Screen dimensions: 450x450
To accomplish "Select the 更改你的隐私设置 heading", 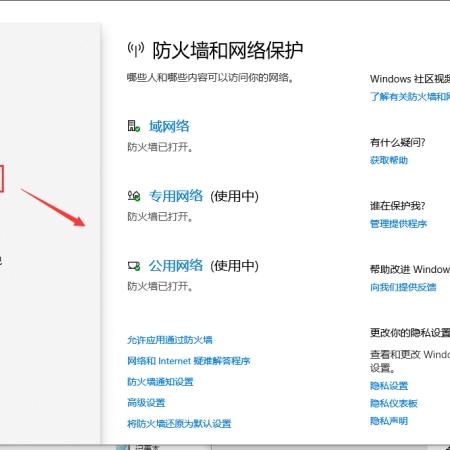I will (410, 333).
